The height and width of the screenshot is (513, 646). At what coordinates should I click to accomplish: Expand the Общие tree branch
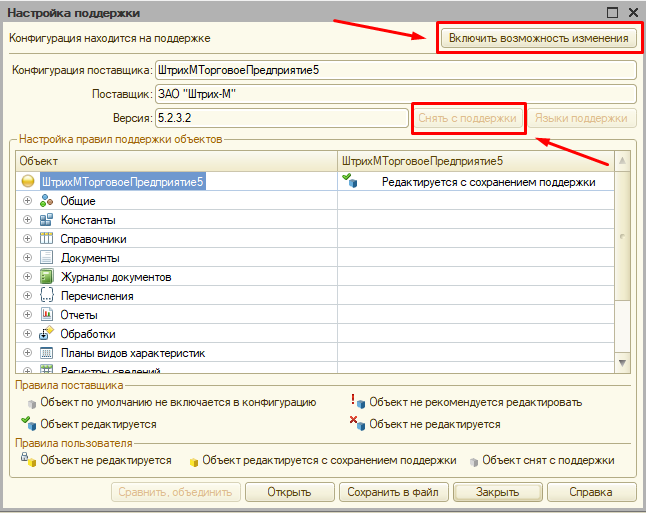(27, 201)
